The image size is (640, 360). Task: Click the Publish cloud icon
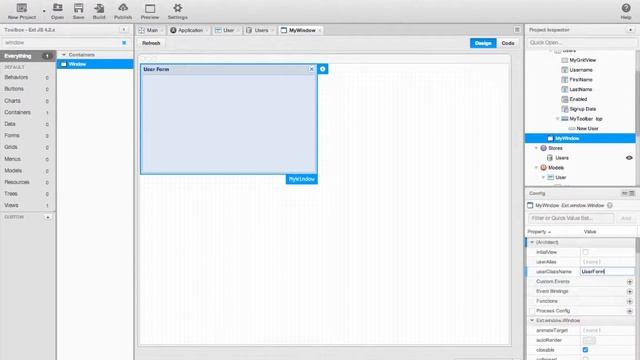(x=123, y=8)
